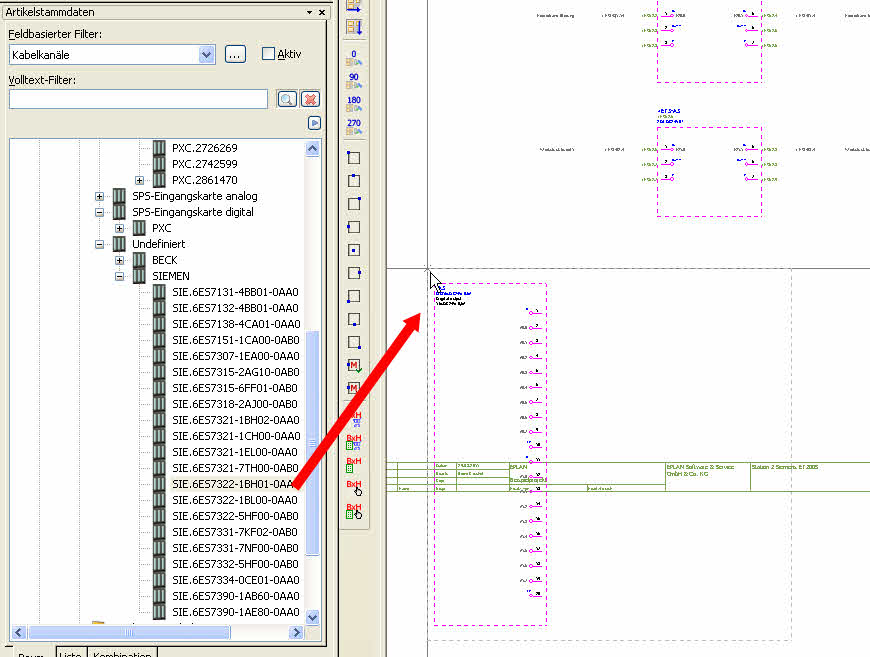This screenshot has height=657, width=870.
Task: Click the BxH icon with grid and hand
Action: click(354, 511)
